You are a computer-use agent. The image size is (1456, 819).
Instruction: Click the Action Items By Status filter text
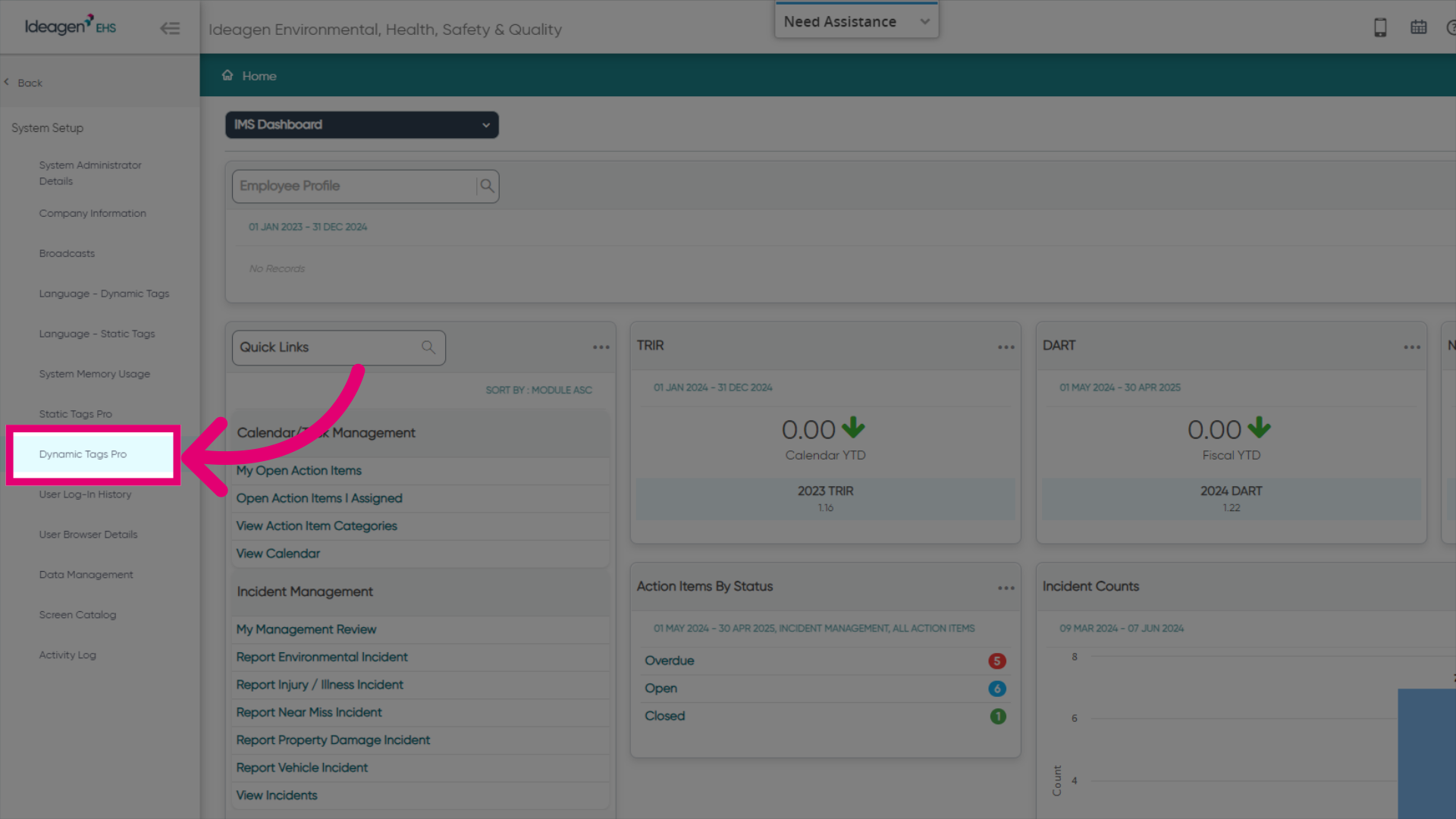point(814,629)
